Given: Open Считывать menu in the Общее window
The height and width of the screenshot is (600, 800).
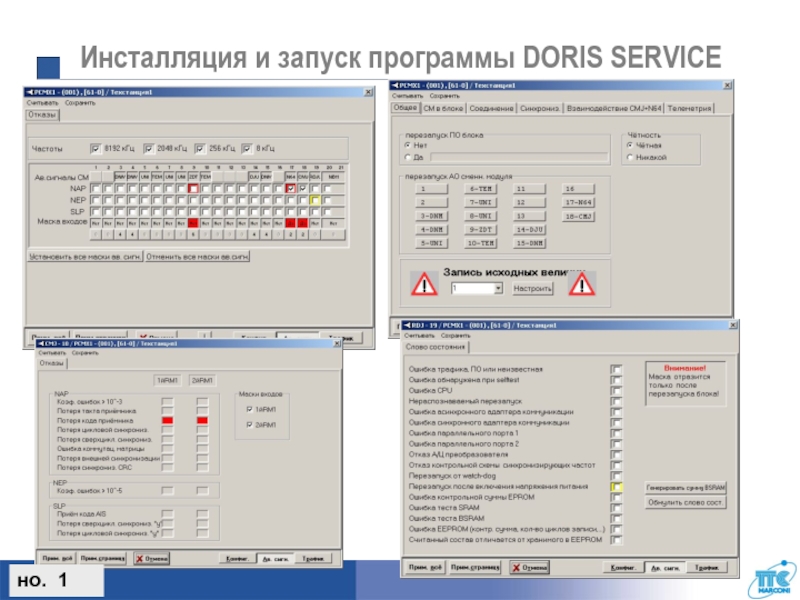Looking at the screenshot, I should [x=407, y=96].
